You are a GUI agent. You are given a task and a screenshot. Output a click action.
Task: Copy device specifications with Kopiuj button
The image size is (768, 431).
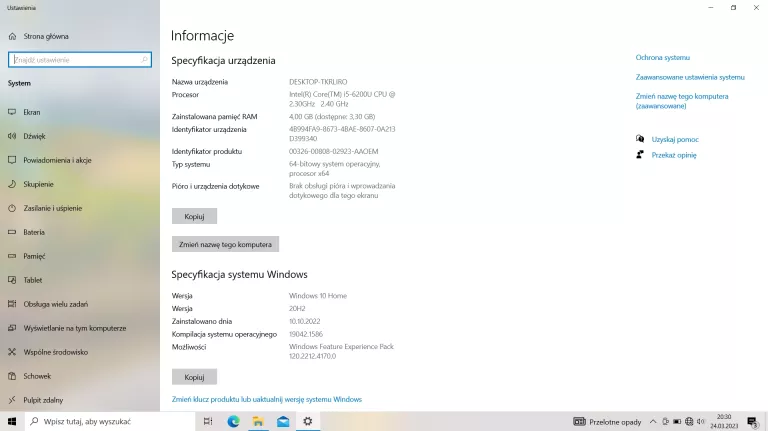pyautogui.click(x=194, y=216)
